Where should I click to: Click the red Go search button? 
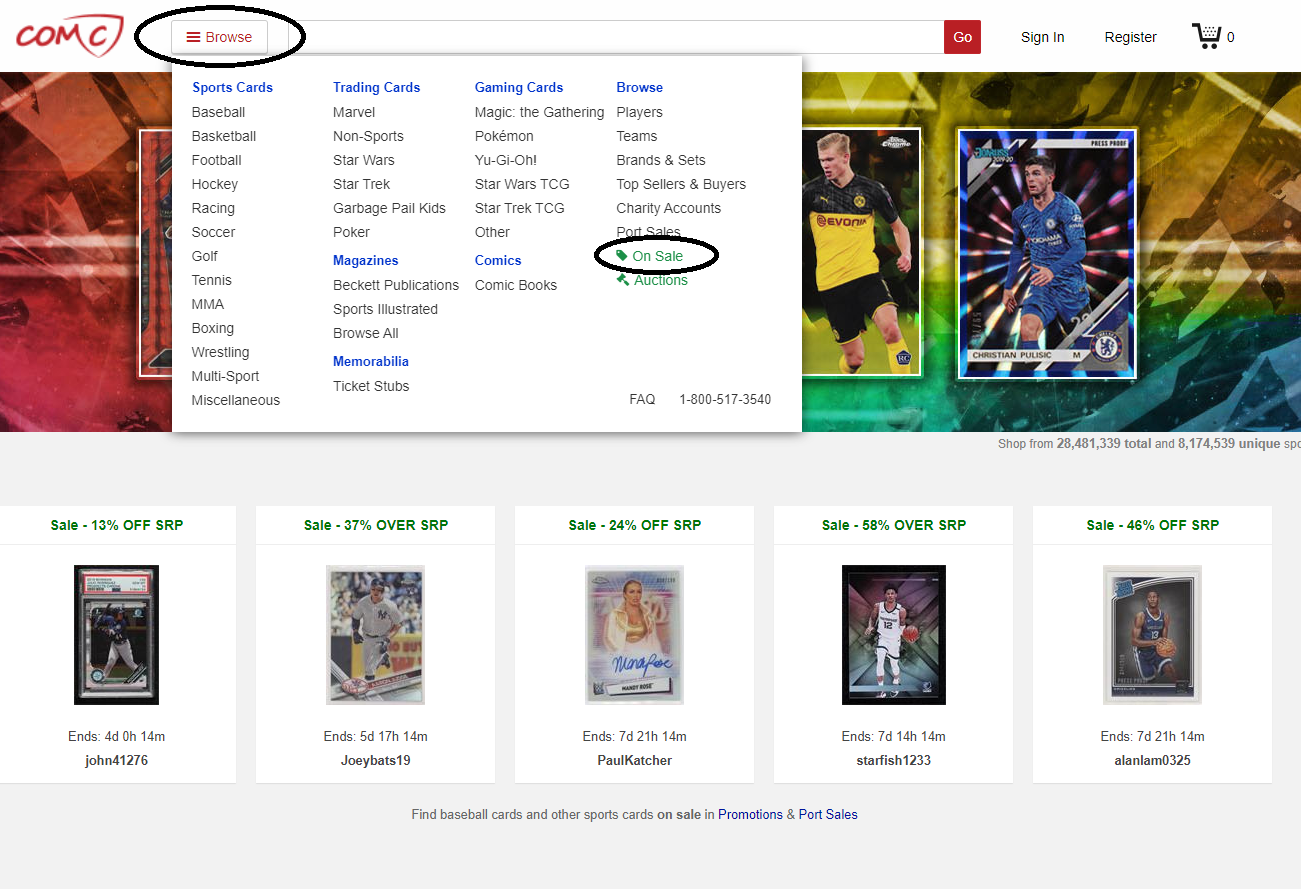962,37
